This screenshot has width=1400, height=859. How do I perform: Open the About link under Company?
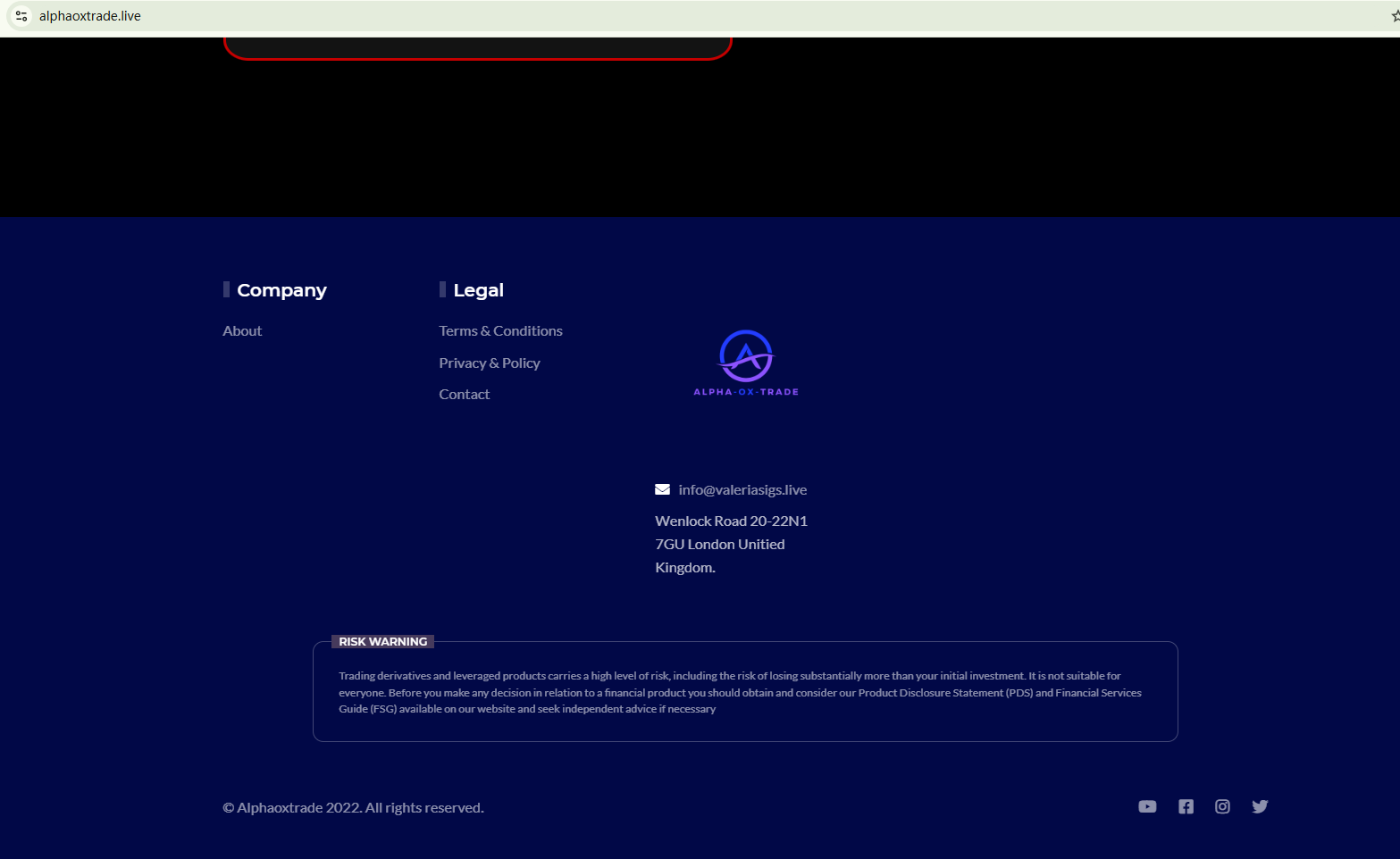[242, 331]
